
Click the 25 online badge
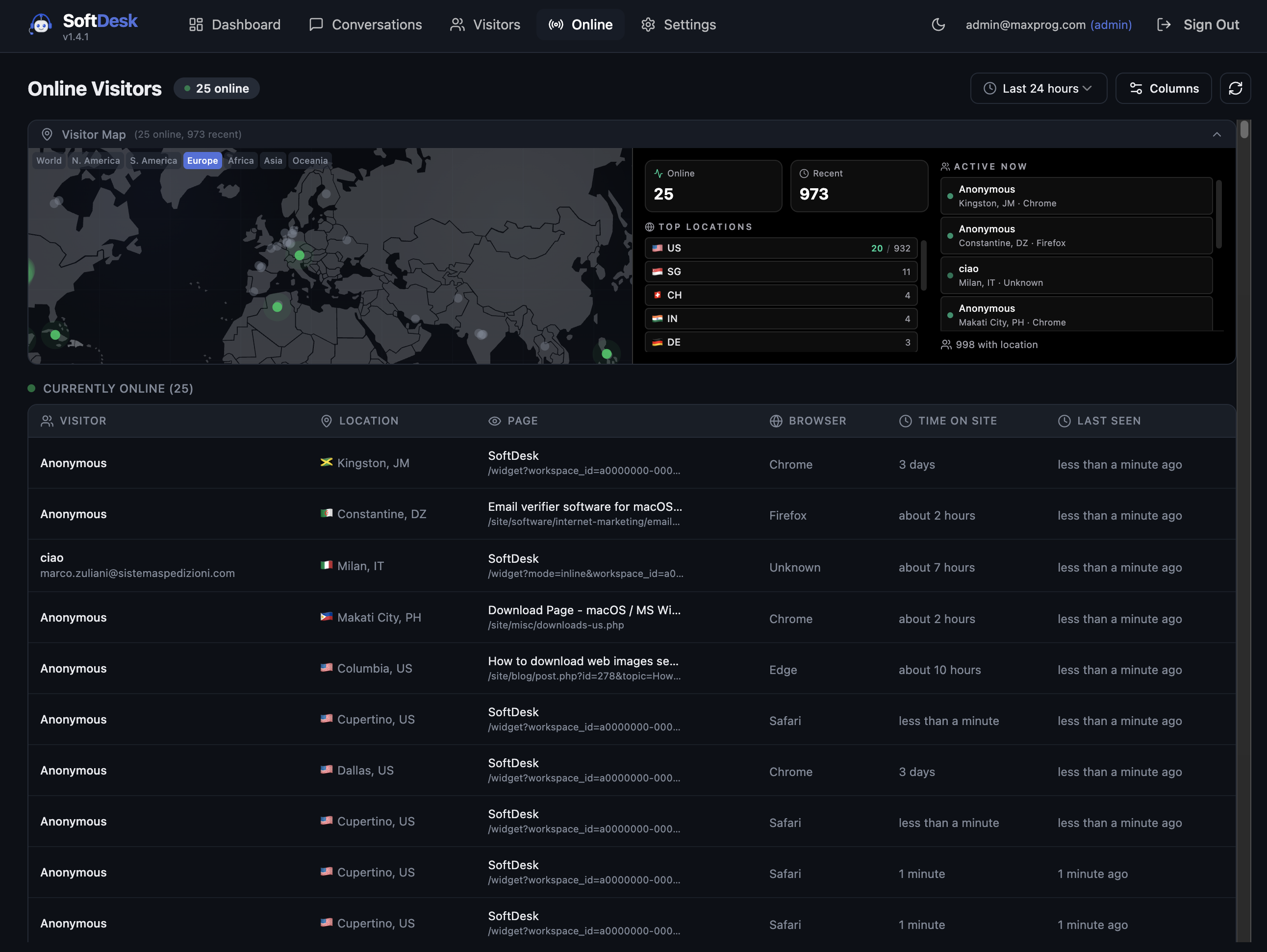click(x=216, y=88)
